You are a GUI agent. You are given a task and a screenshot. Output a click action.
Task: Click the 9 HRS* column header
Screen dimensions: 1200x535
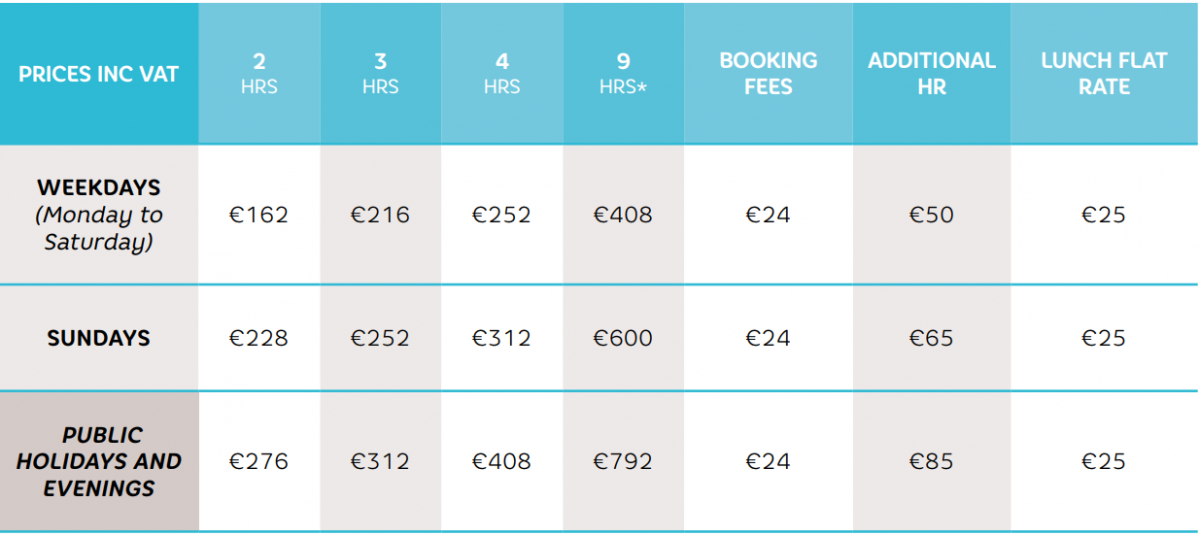[623, 74]
